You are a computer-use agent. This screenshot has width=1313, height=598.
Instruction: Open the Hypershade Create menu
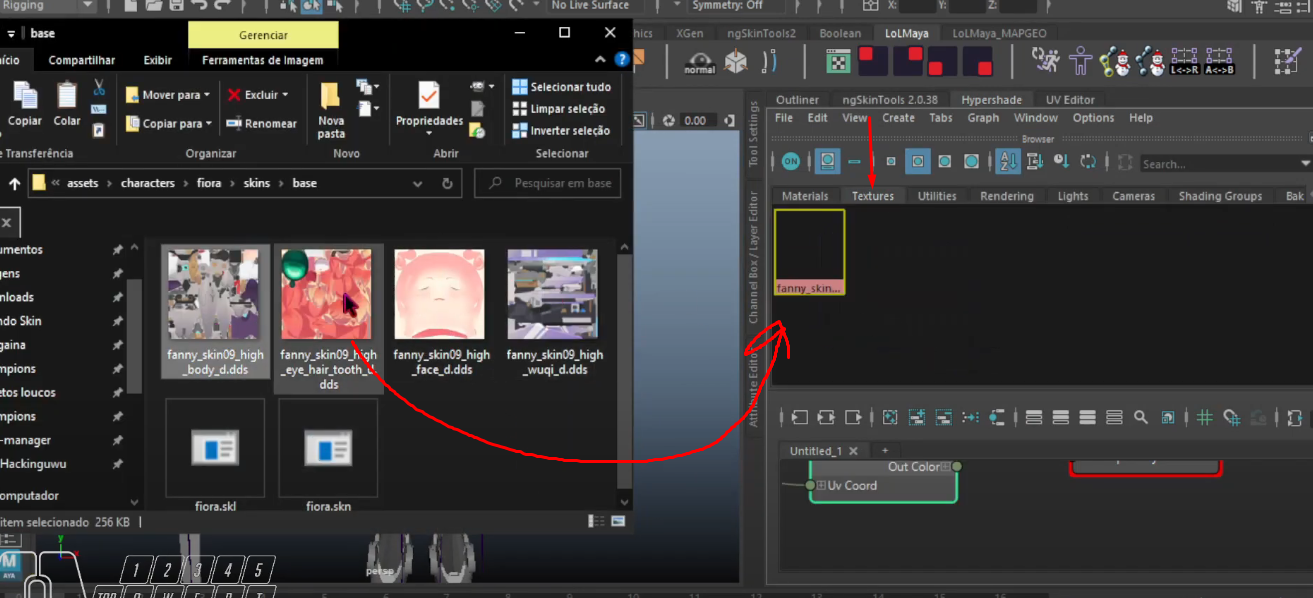click(x=898, y=118)
